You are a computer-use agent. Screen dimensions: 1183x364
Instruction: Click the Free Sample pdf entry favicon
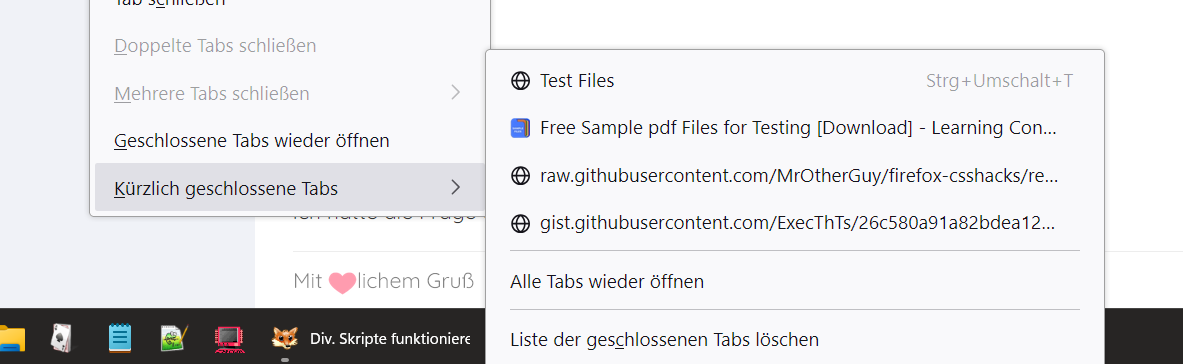(x=521, y=128)
